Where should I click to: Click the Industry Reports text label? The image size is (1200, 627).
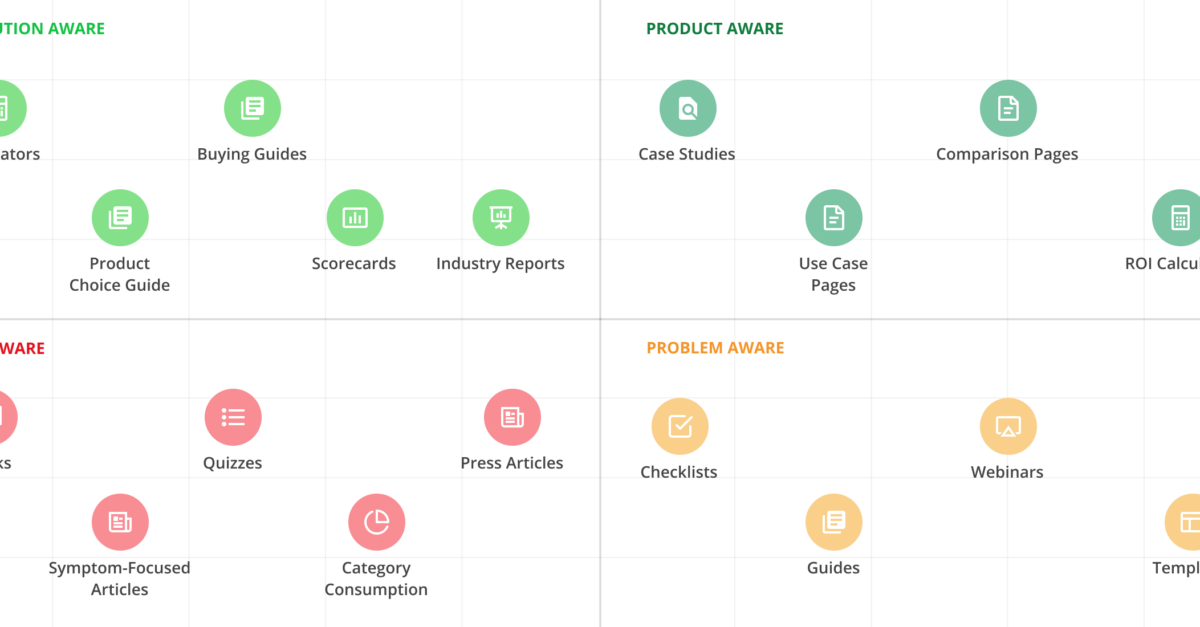[500, 264]
